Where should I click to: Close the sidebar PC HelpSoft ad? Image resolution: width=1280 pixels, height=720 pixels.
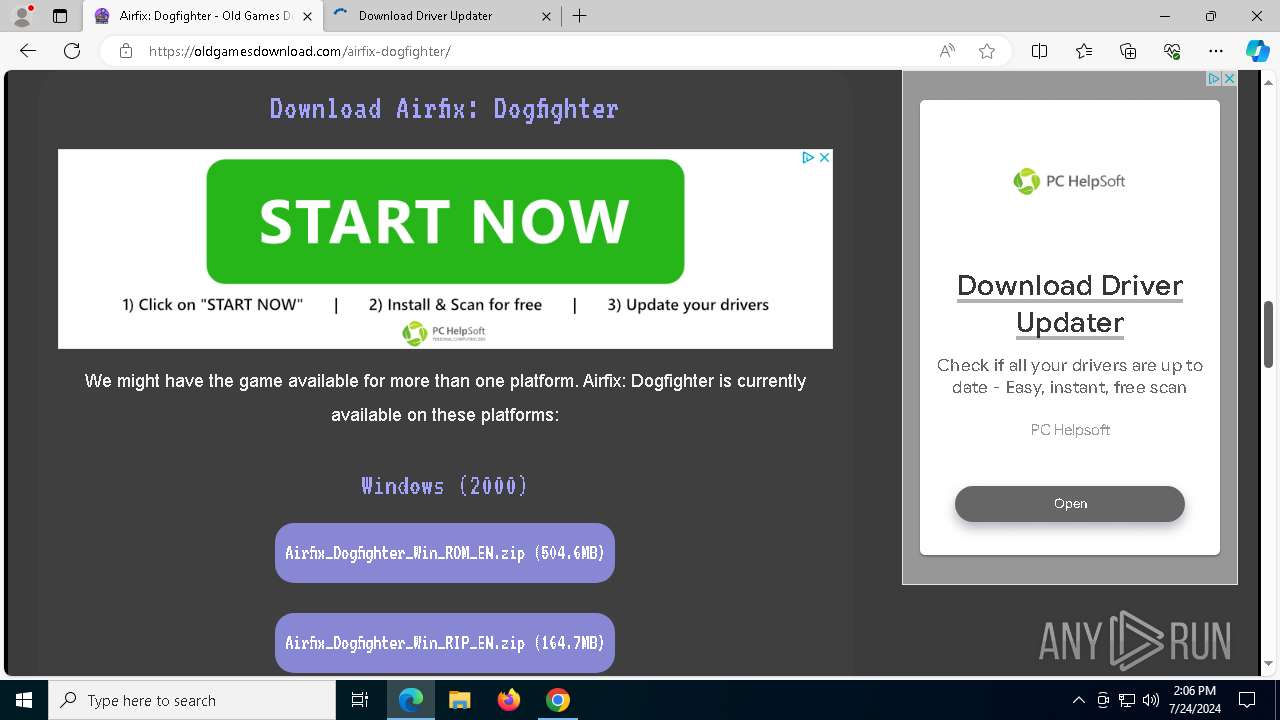click(x=1230, y=78)
